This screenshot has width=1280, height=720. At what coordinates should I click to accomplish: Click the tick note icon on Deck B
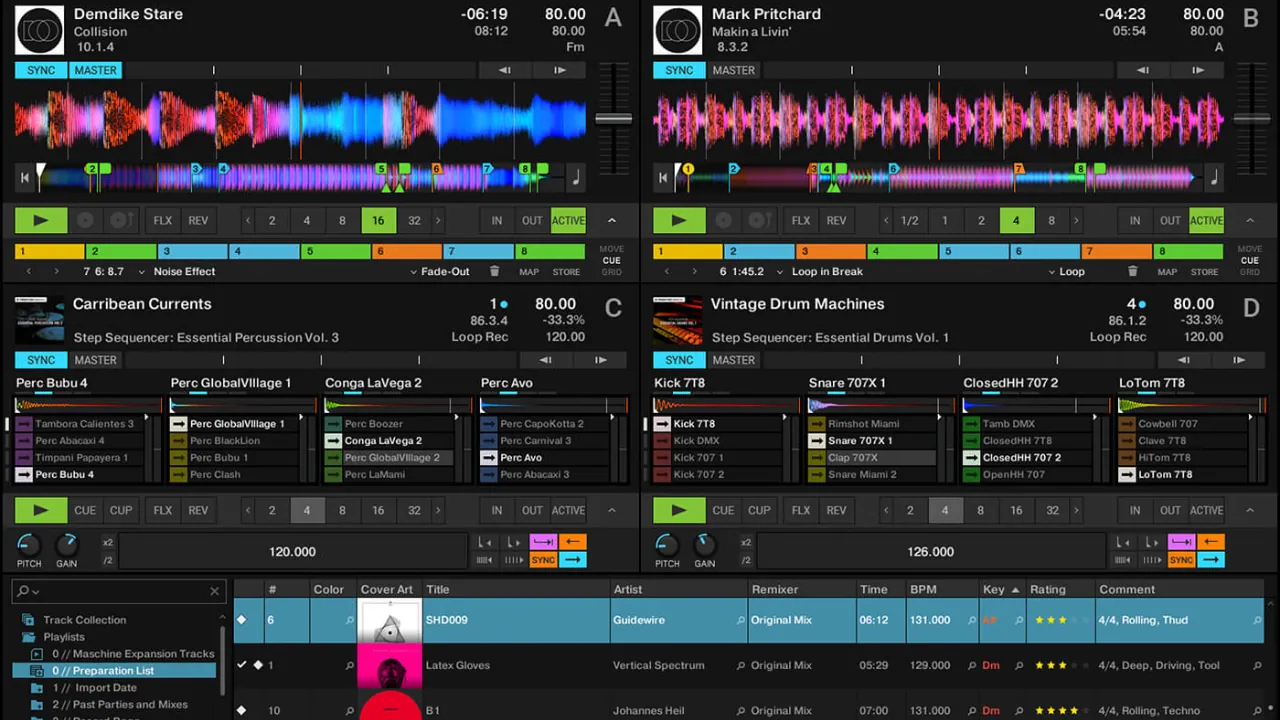tap(1214, 178)
